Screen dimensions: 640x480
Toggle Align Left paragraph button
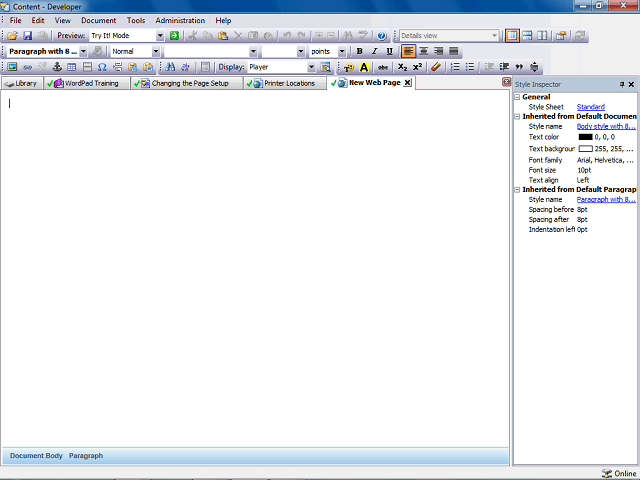click(409, 51)
